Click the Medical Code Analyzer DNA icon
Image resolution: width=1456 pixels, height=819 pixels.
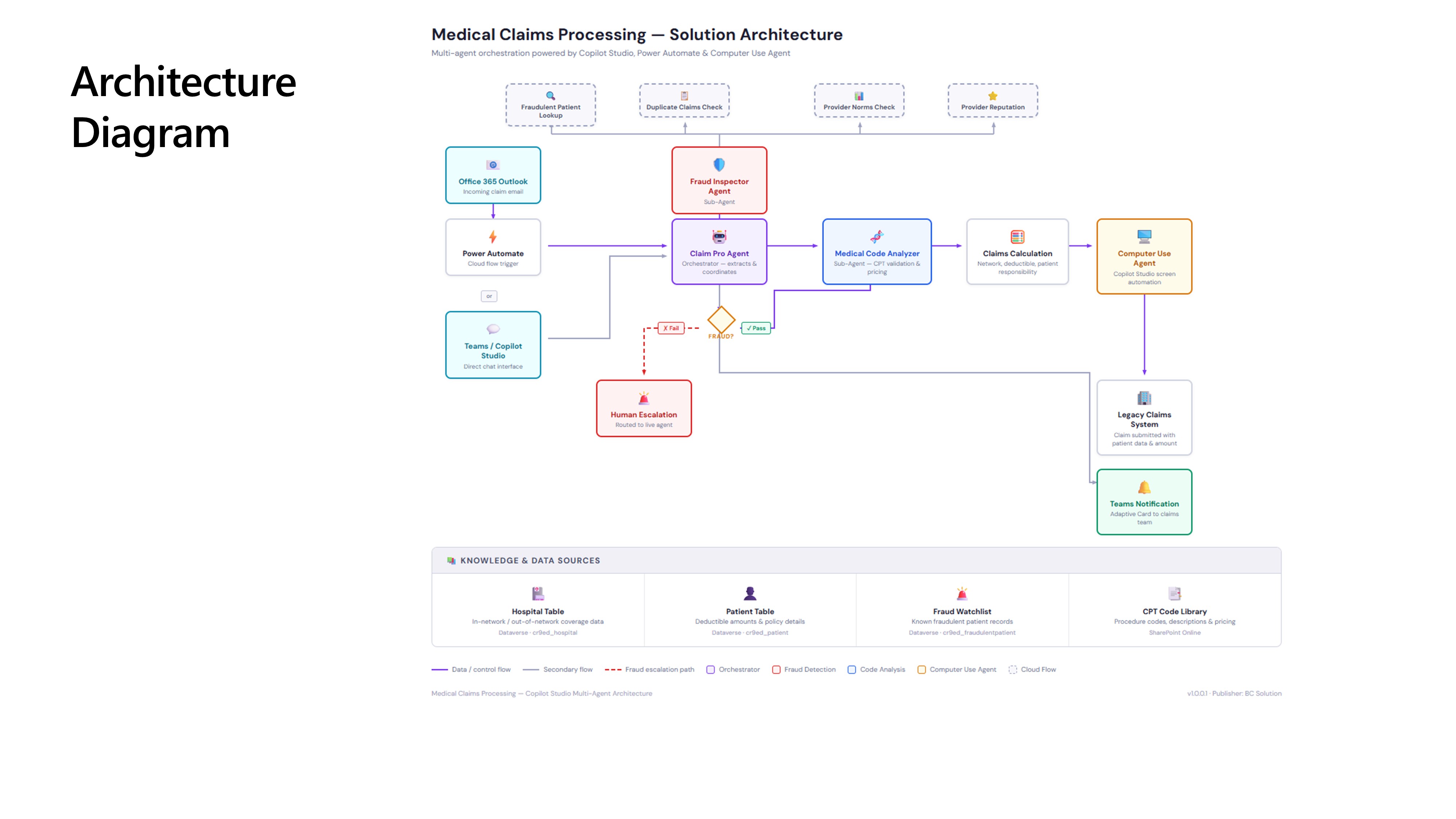(x=877, y=237)
